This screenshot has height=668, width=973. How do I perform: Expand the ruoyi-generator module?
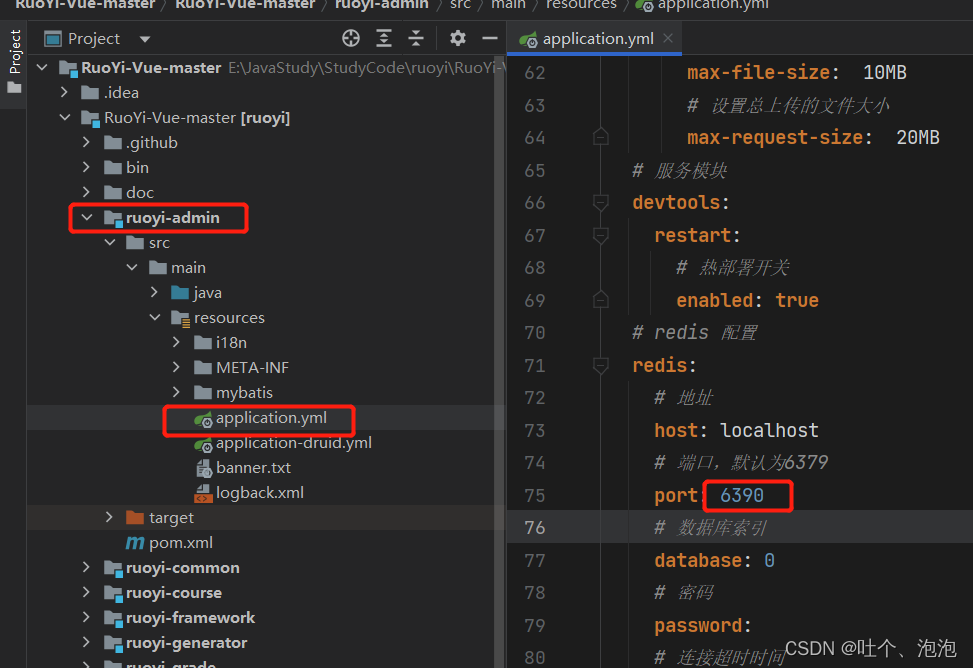click(x=87, y=642)
